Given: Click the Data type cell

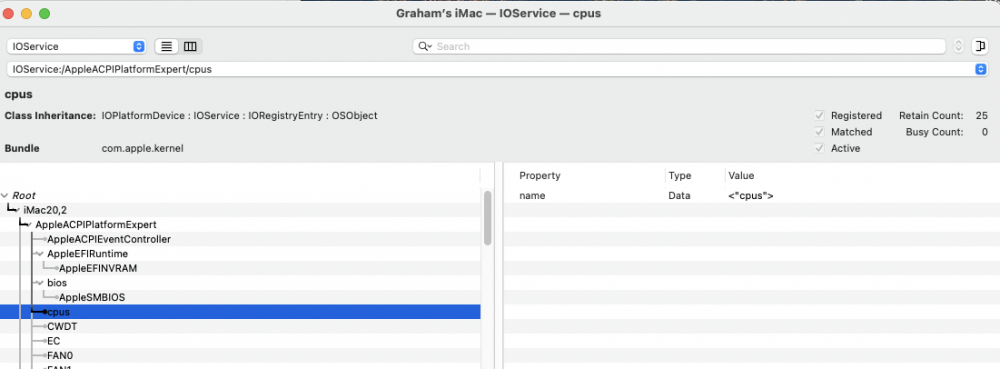Looking at the screenshot, I should pos(679,196).
